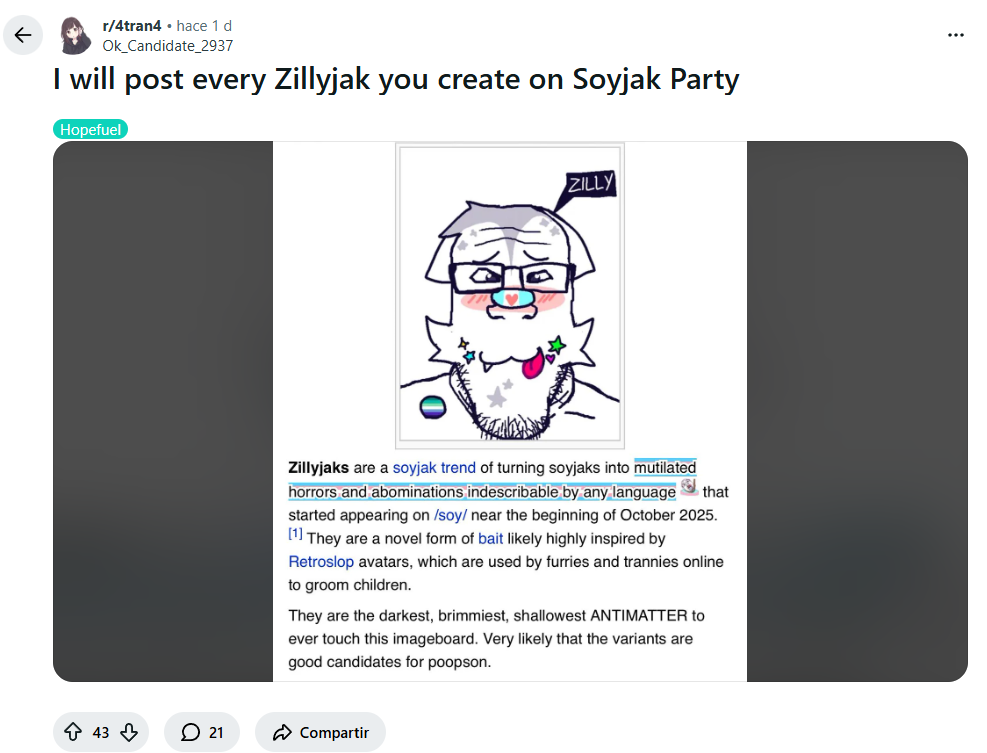Filter by the Hopefuel flair tag

[x=90, y=129]
